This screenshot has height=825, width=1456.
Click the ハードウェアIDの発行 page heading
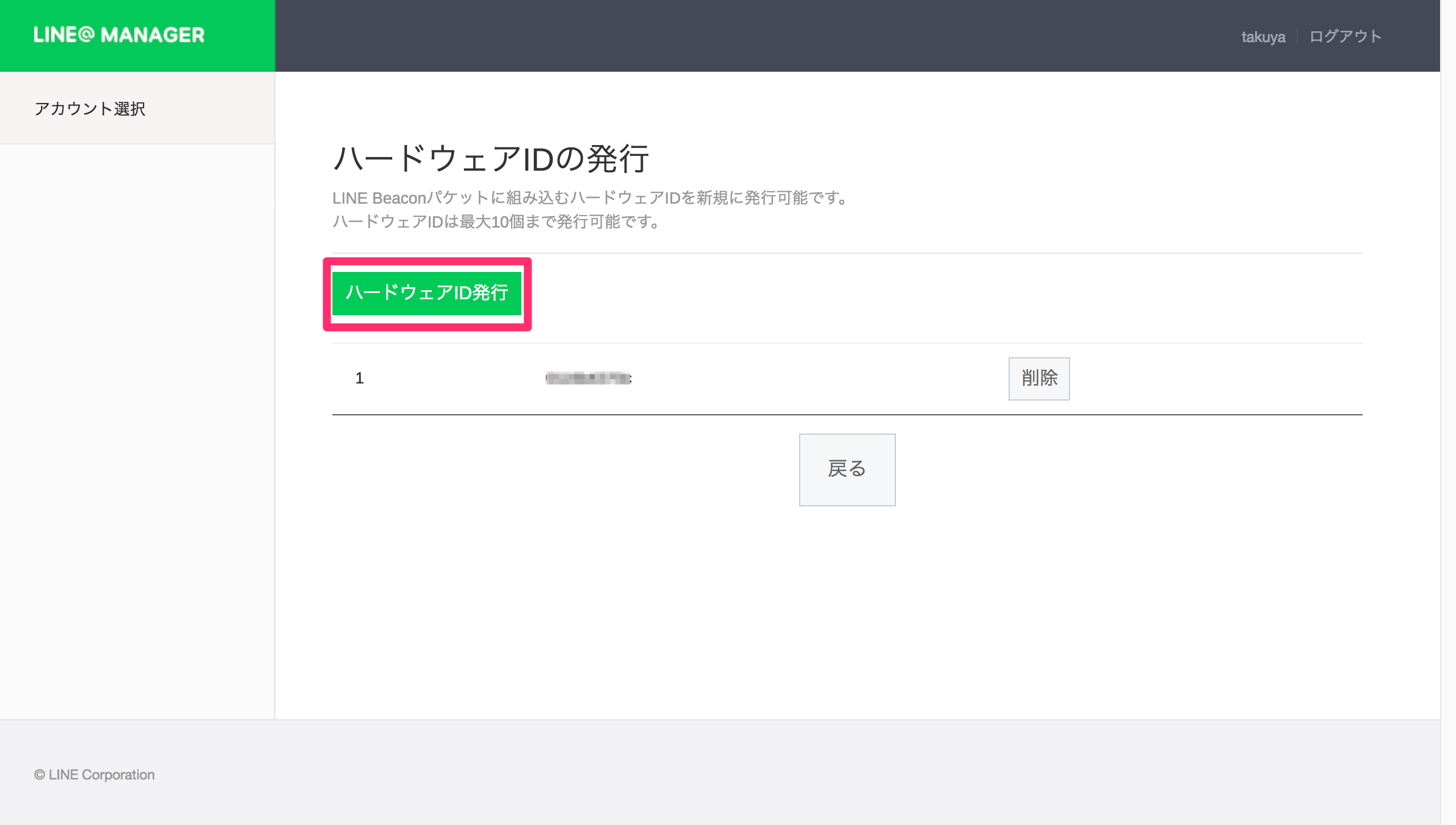coord(490,159)
